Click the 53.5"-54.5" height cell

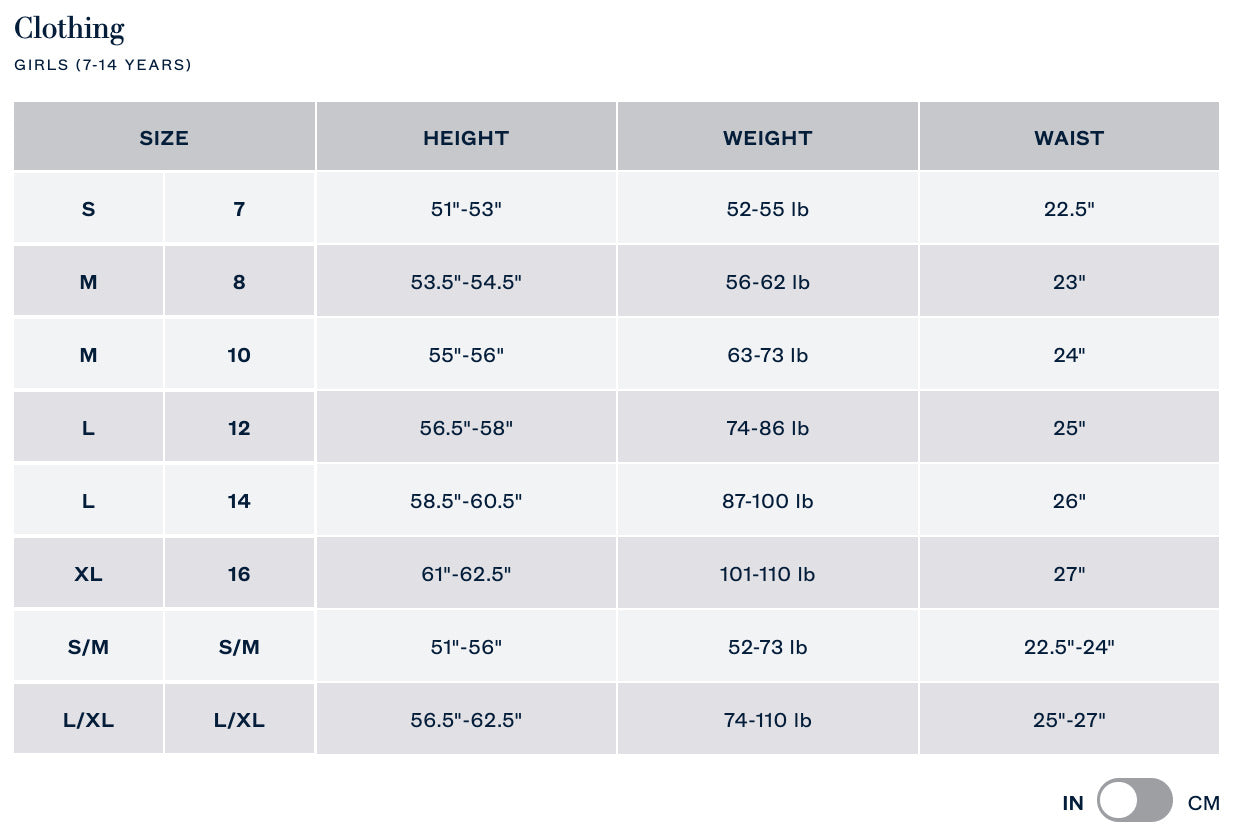tap(466, 282)
